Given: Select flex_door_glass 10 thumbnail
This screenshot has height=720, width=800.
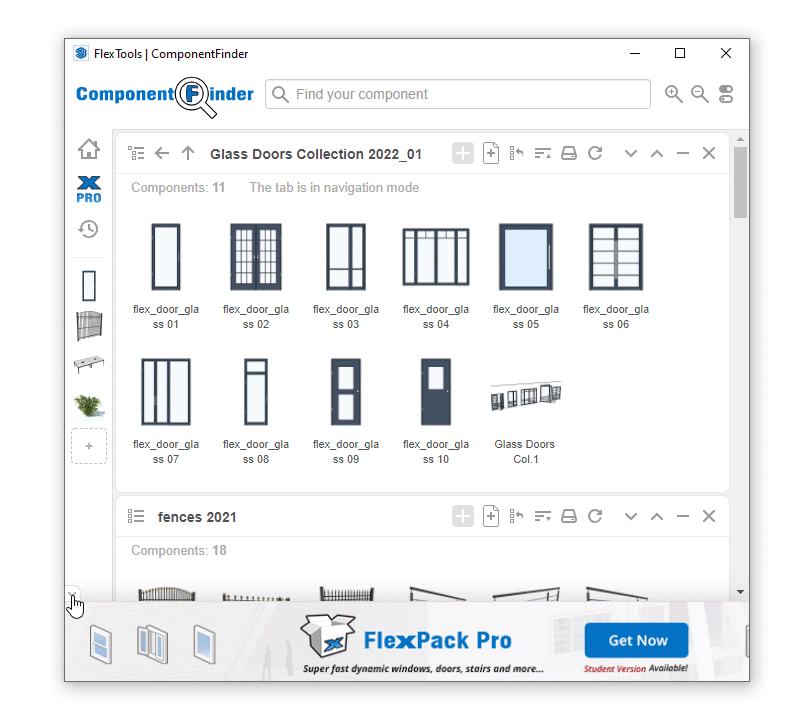Looking at the screenshot, I should pyautogui.click(x=436, y=392).
